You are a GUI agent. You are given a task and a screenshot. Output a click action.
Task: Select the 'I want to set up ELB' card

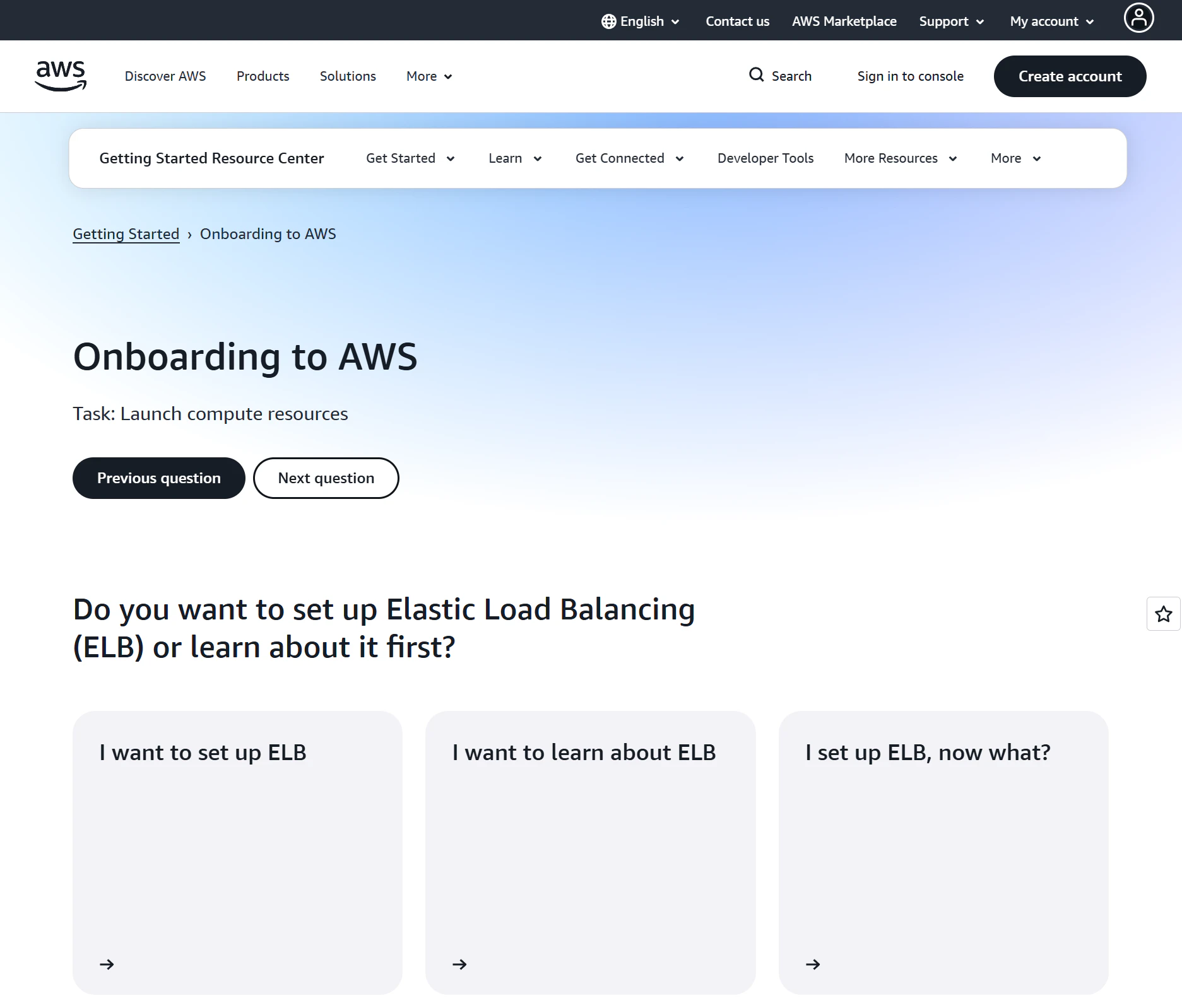click(x=237, y=853)
